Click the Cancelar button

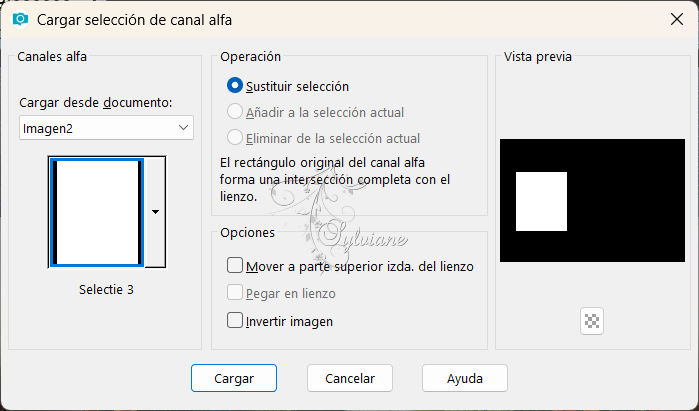point(350,378)
